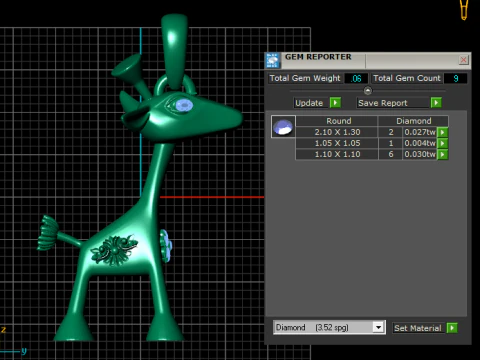
Task: Click the count 1 cell
Action: click(391, 143)
